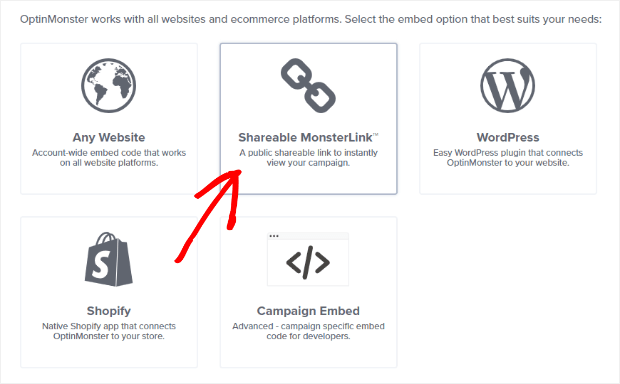Click 'Native Shopify app' description text
The width and height of the screenshot is (620, 384).
click(x=109, y=331)
